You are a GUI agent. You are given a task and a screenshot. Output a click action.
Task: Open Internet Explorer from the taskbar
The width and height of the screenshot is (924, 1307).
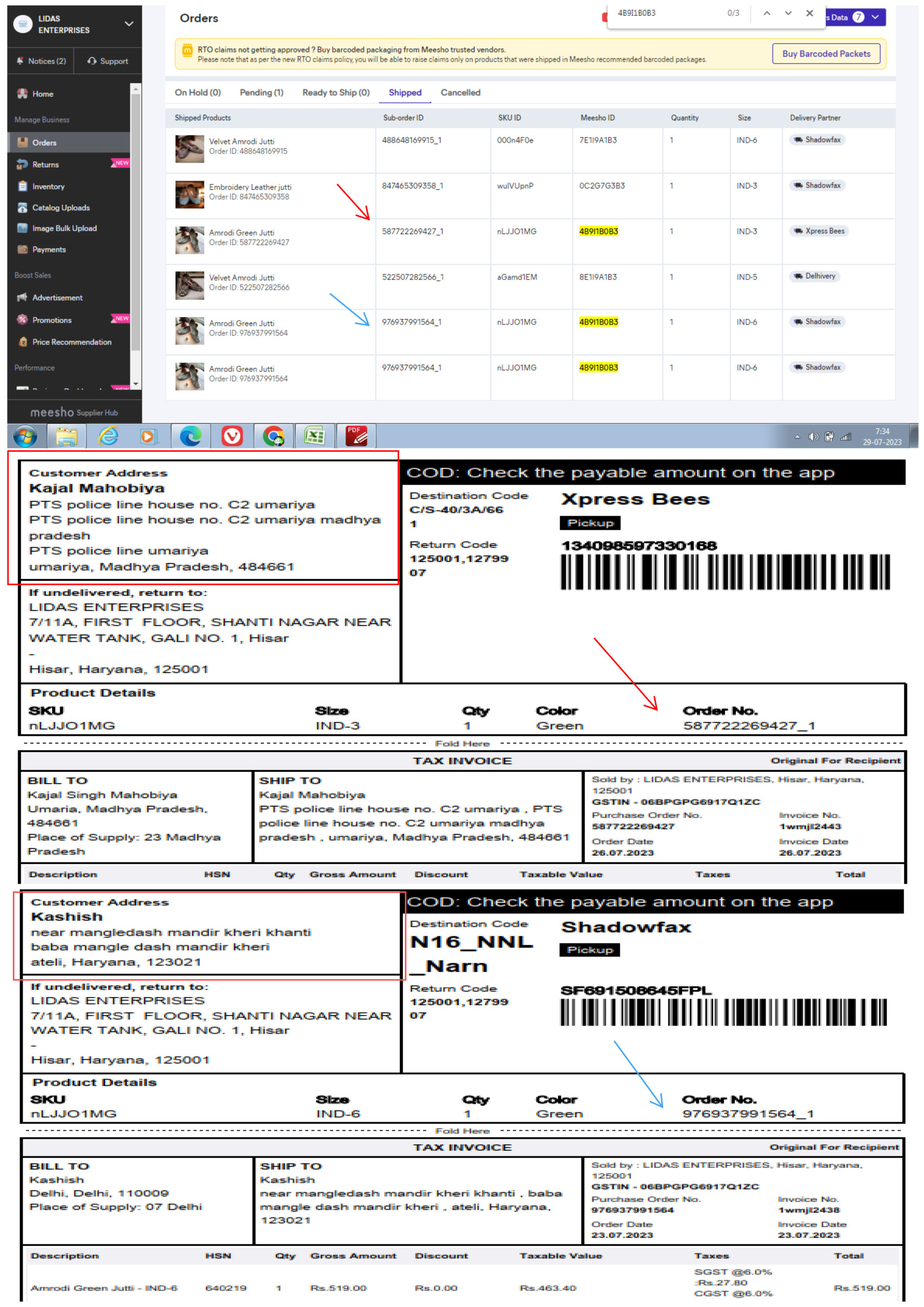(x=108, y=437)
